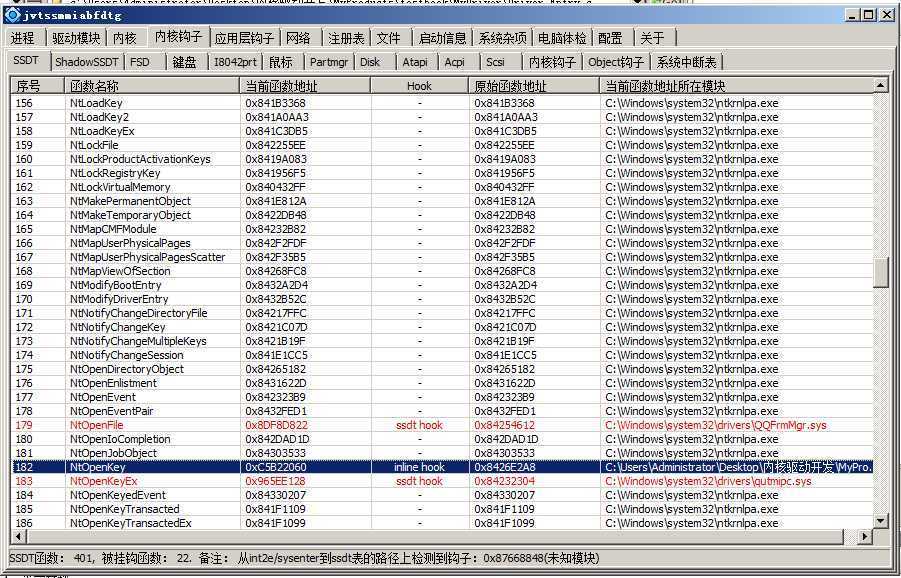
Task: Select the NtNotifyChangeKey row
Action: [442, 327]
